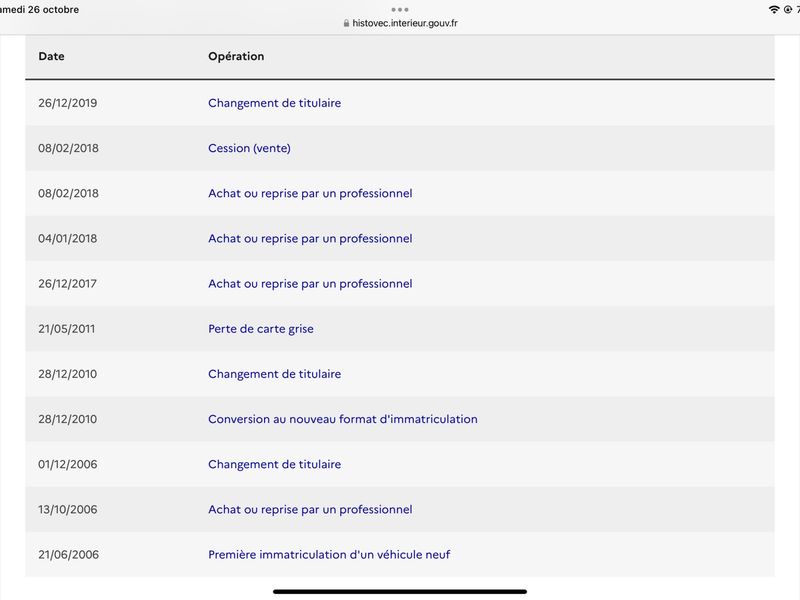Tap the lock icon beside the URL

346,23
